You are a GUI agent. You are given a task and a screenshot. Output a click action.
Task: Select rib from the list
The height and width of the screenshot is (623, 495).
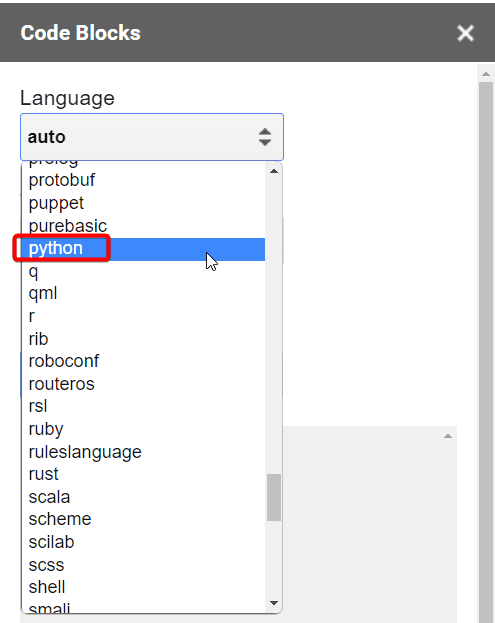click(143, 339)
